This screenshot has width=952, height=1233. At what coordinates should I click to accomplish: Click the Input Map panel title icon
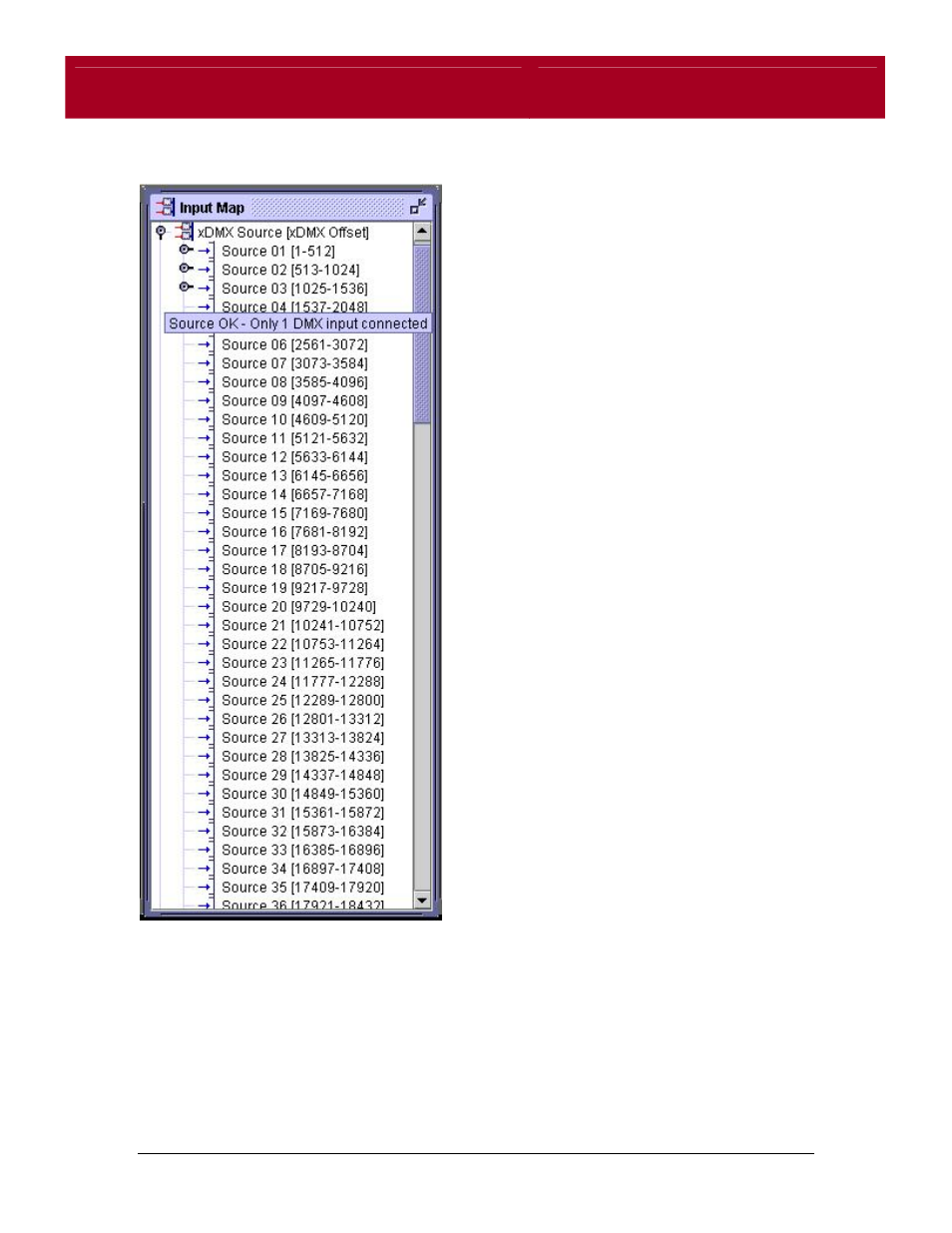(x=166, y=208)
